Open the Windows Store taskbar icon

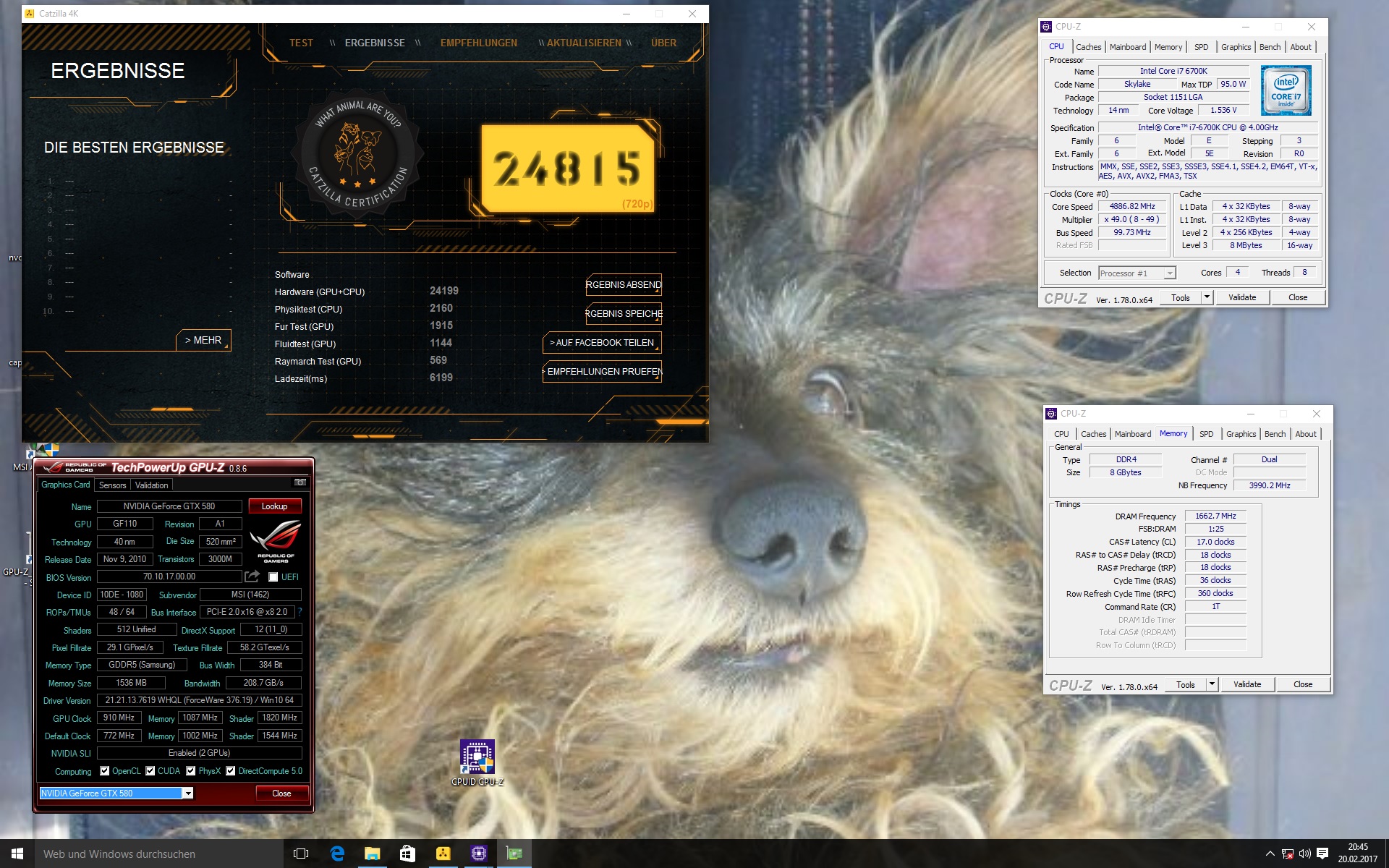(x=407, y=854)
